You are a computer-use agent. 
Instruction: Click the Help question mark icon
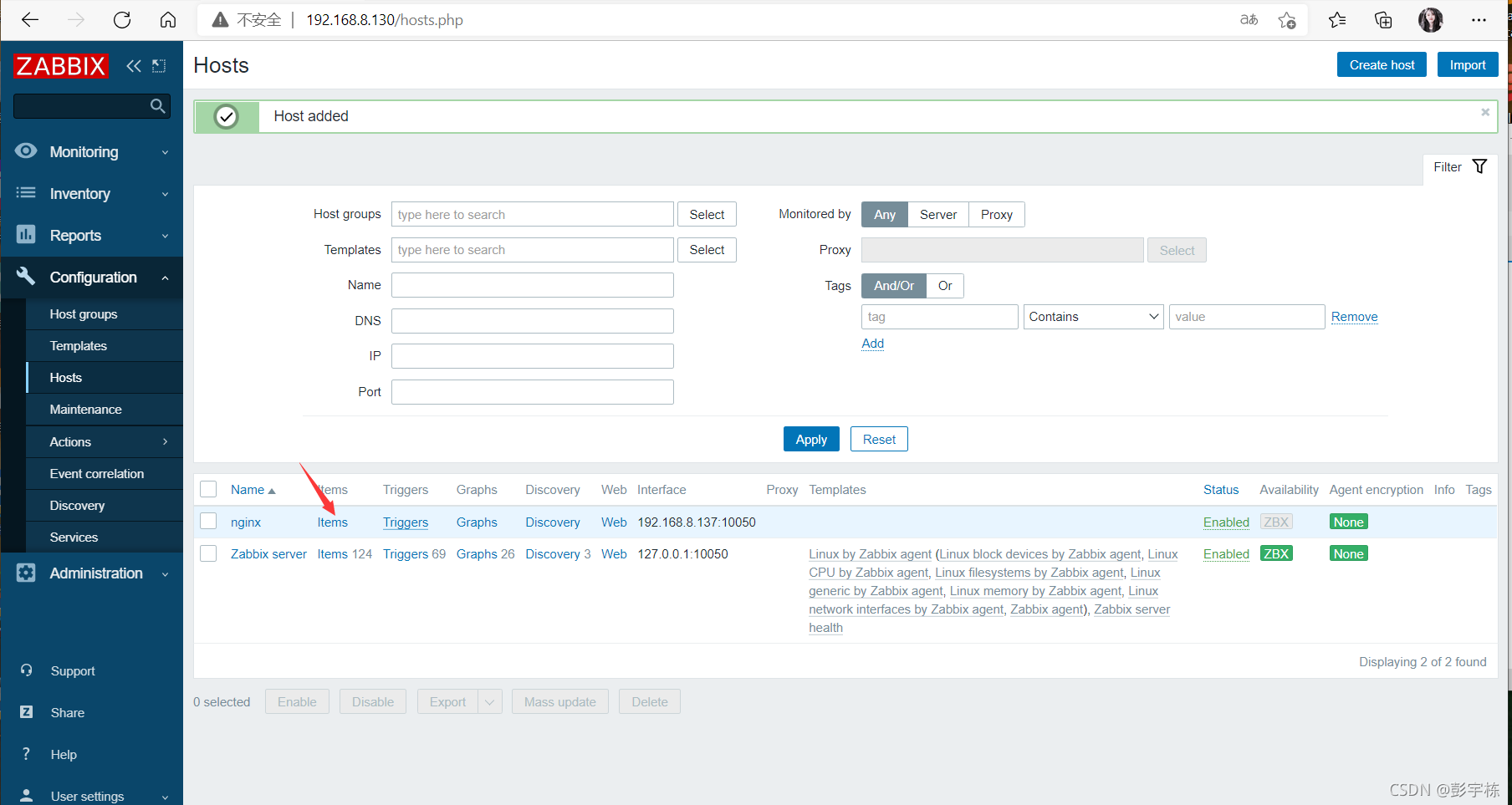[27, 754]
